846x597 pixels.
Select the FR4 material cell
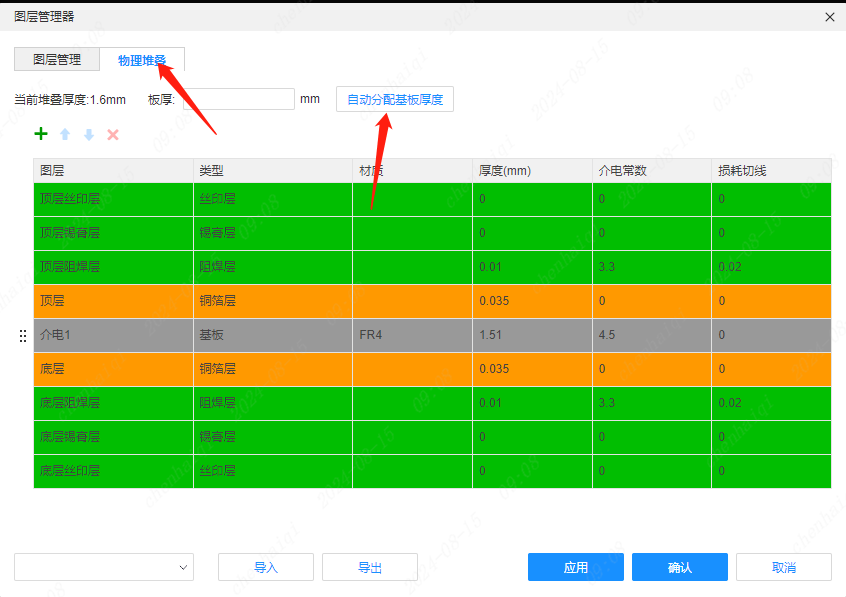412,335
